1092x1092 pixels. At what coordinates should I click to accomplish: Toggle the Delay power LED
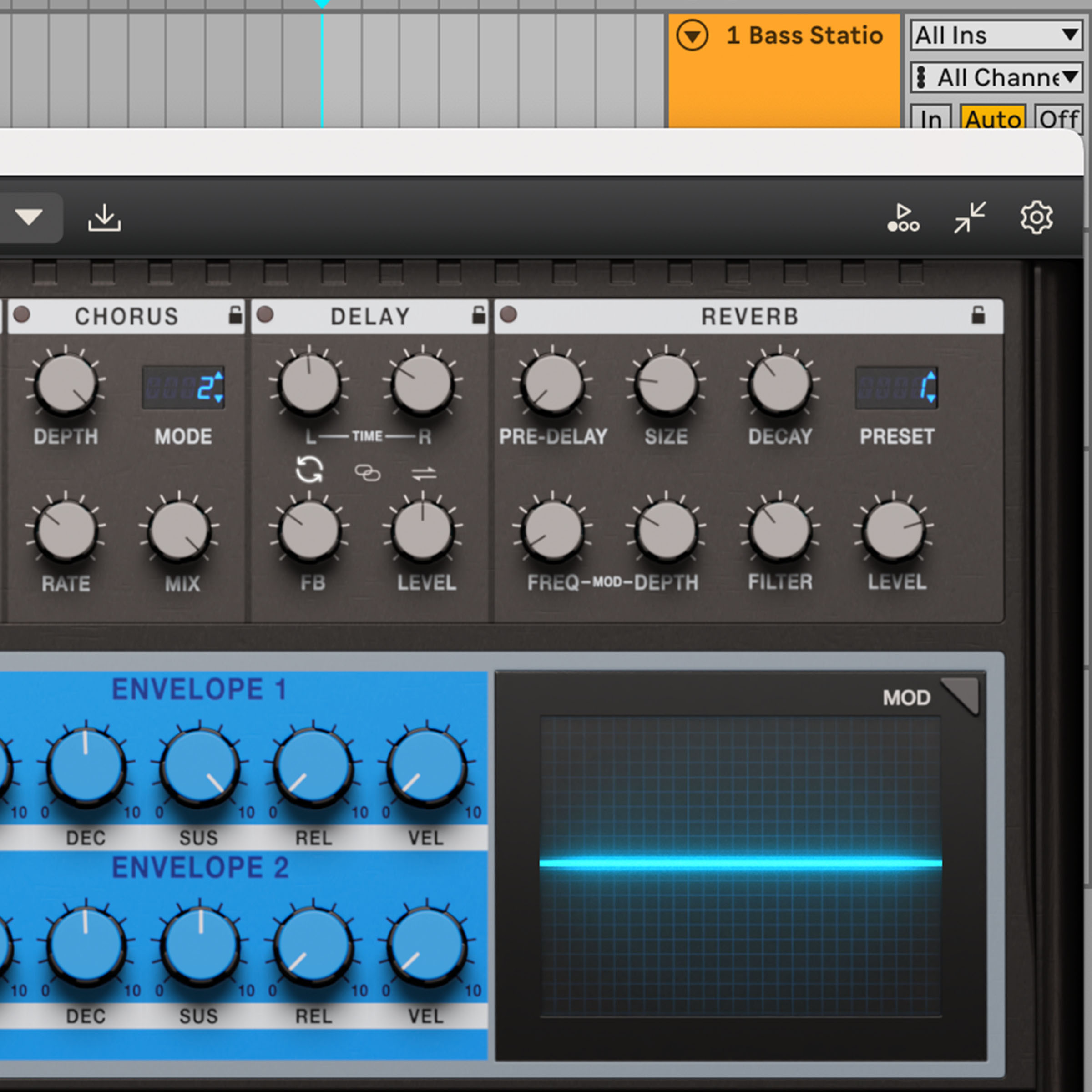(265, 314)
